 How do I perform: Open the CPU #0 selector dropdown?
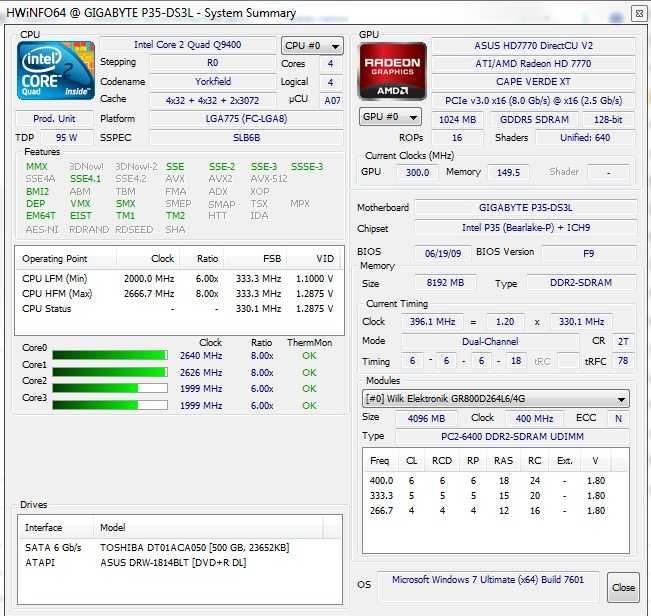point(312,46)
